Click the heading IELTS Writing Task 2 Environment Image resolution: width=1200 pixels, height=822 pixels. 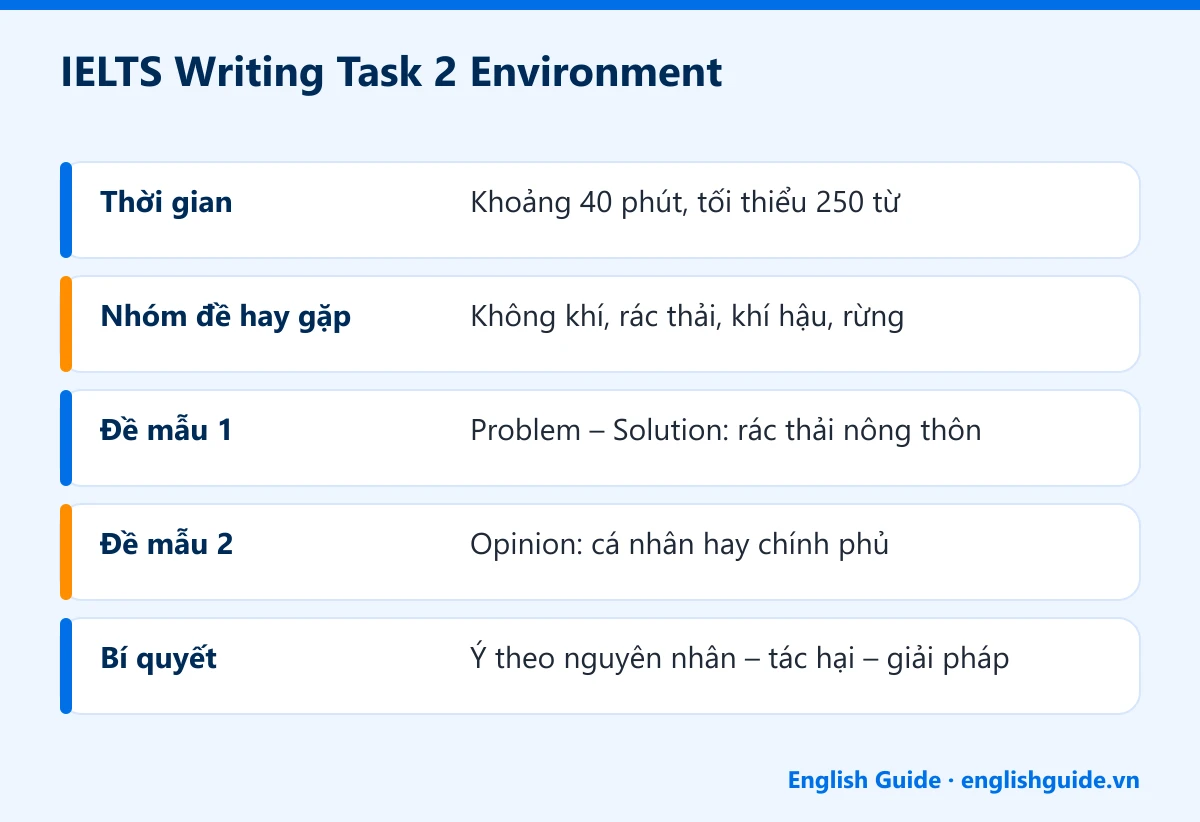[x=391, y=73]
